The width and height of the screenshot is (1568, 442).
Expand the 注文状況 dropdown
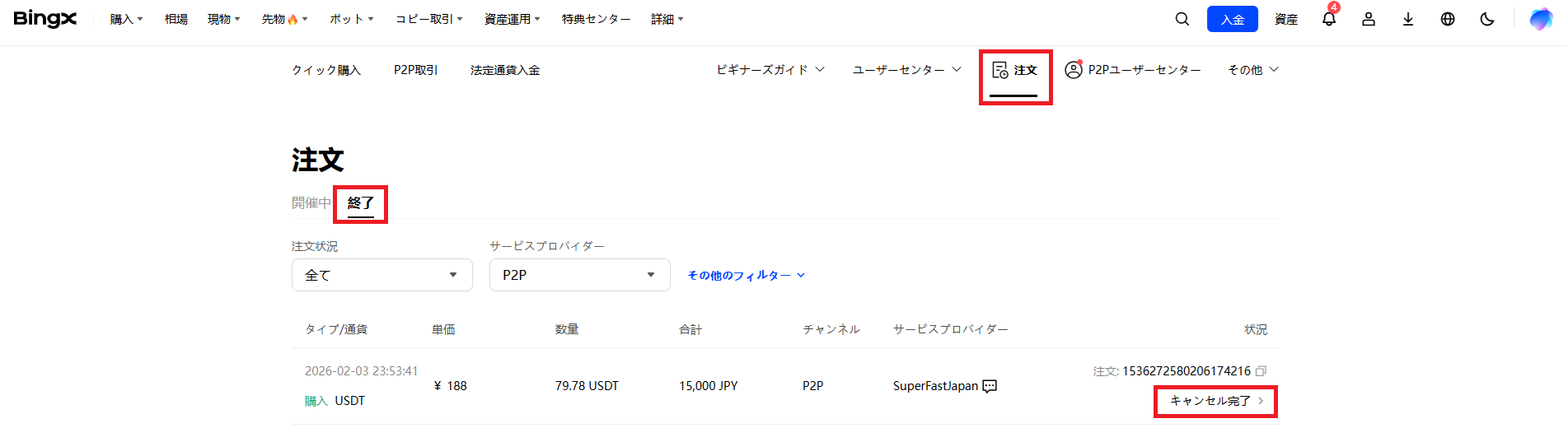(381, 275)
